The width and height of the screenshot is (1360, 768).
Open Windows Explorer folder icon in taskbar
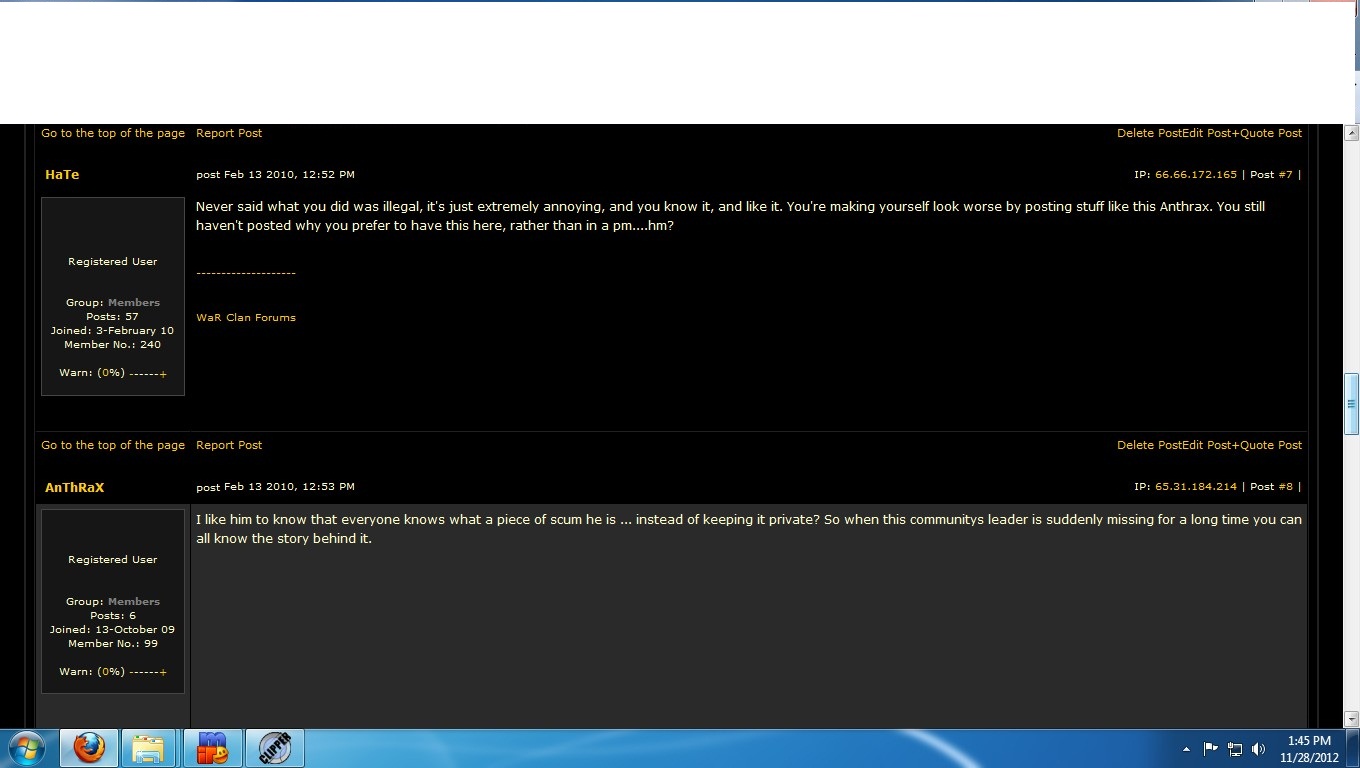click(149, 748)
